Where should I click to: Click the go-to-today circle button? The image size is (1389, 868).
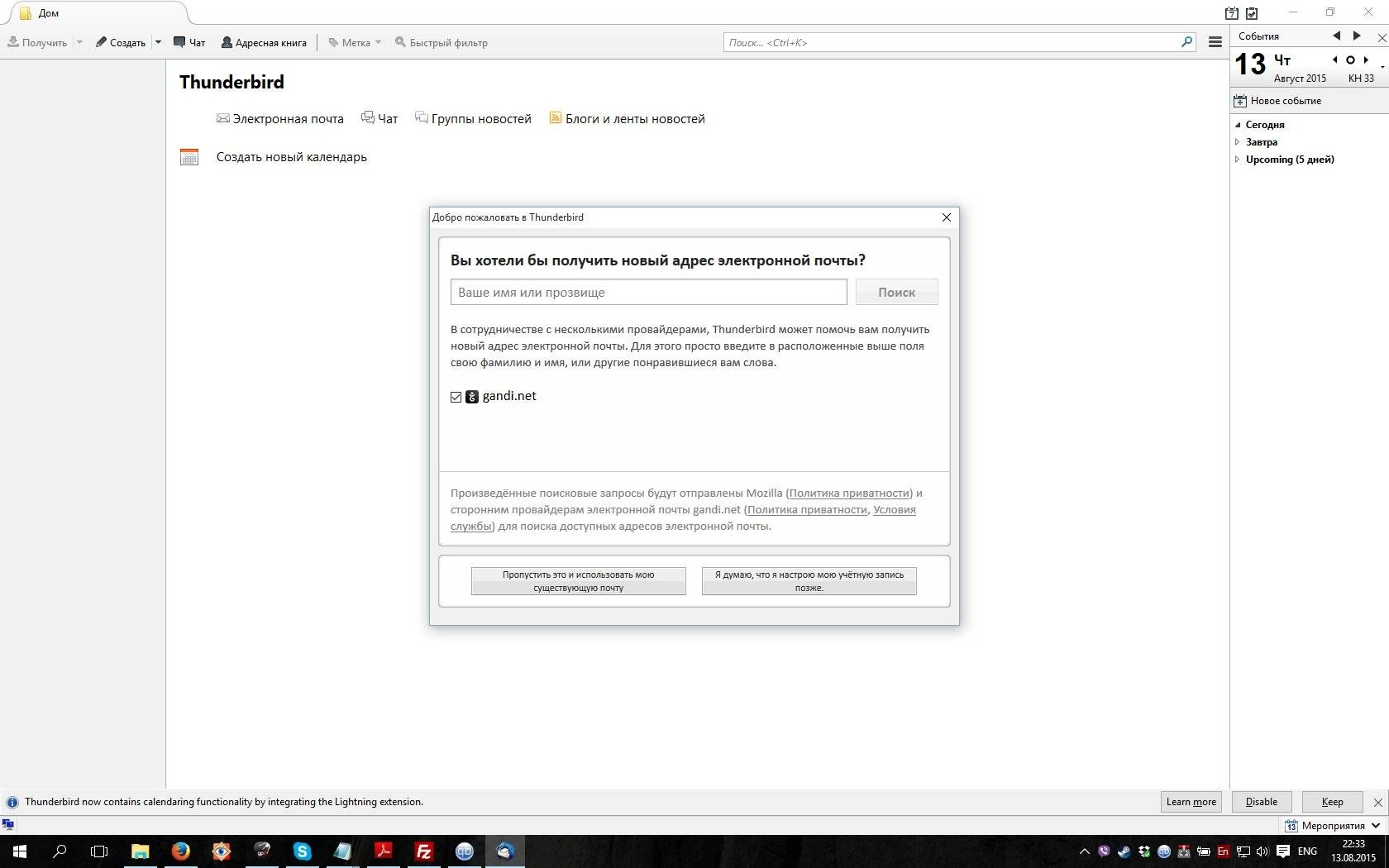tap(1350, 60)
